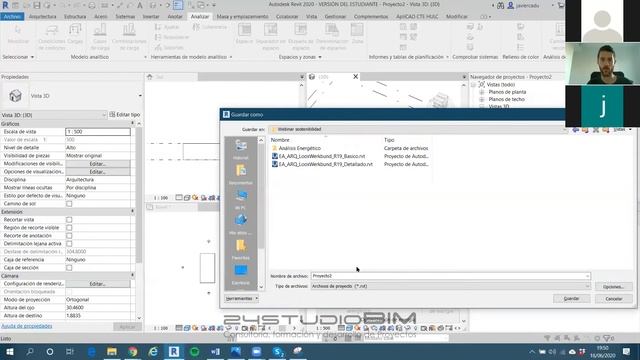Click the Condiciones de contorno ribbon tool
This screenshot has width=640, height=360.
[52, 36]
